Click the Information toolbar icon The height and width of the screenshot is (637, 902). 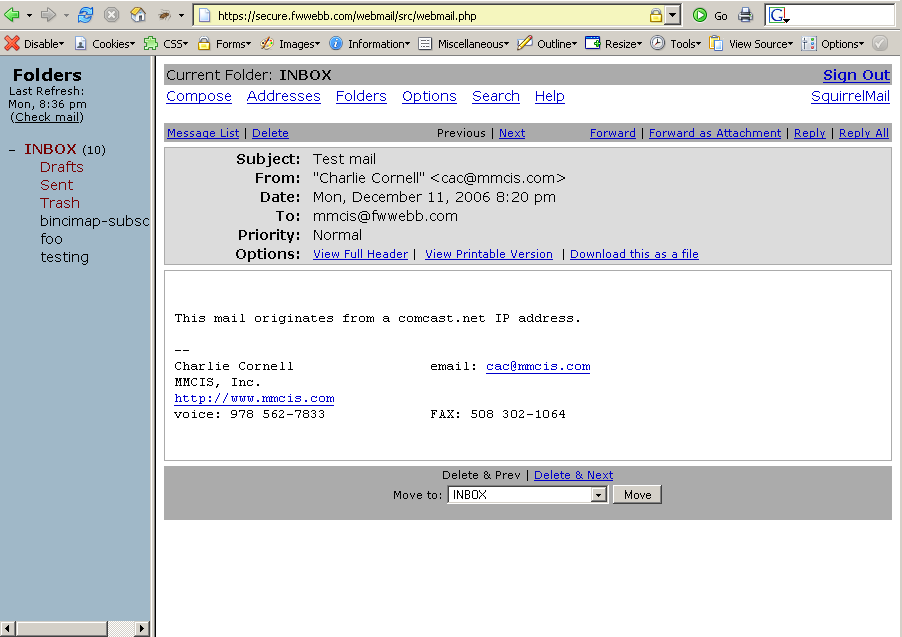(x=336, y=44)
